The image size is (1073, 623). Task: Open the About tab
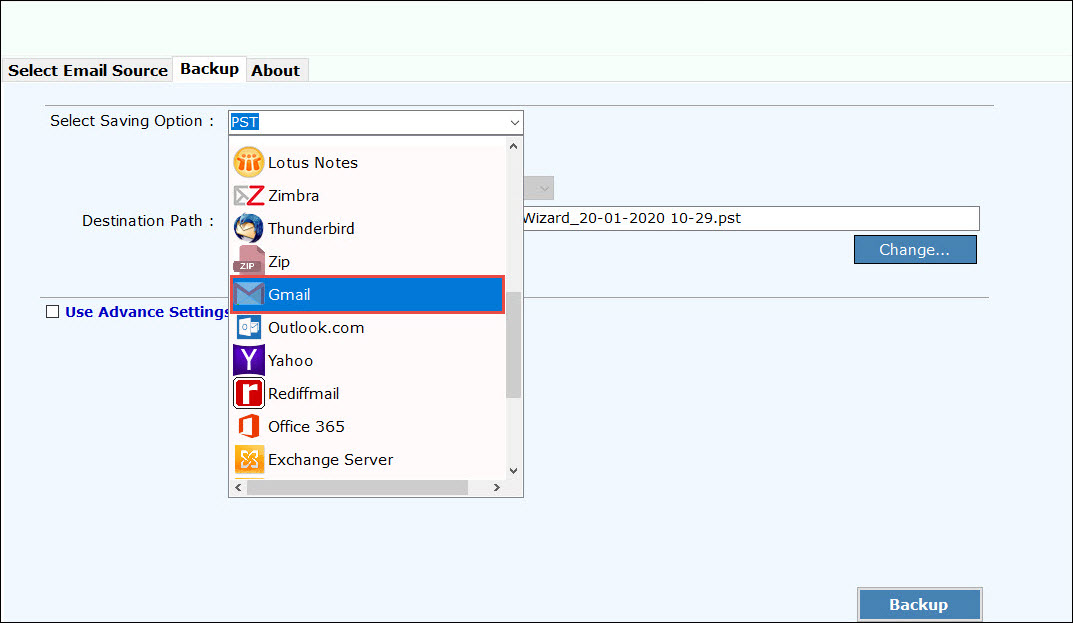[276, 71]
